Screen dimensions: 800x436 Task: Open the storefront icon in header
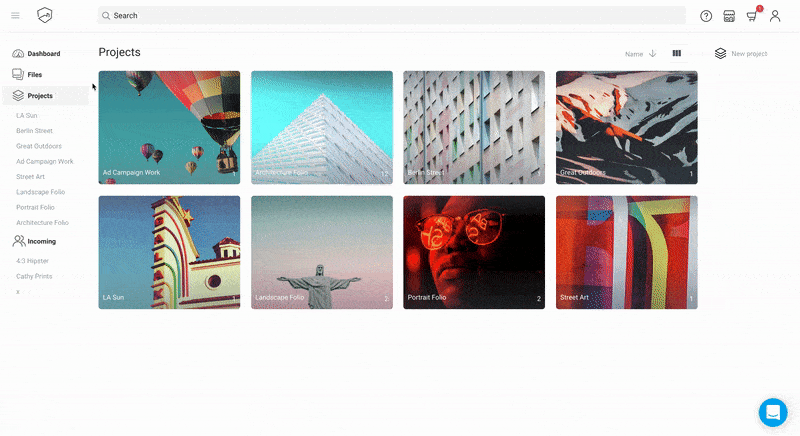pos(729,16)
